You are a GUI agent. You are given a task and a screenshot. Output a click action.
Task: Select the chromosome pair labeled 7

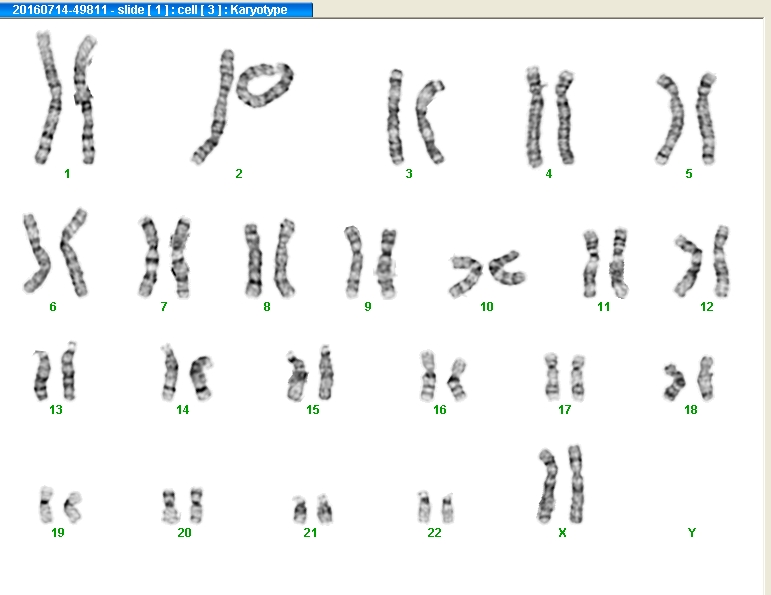click(164, 257)
